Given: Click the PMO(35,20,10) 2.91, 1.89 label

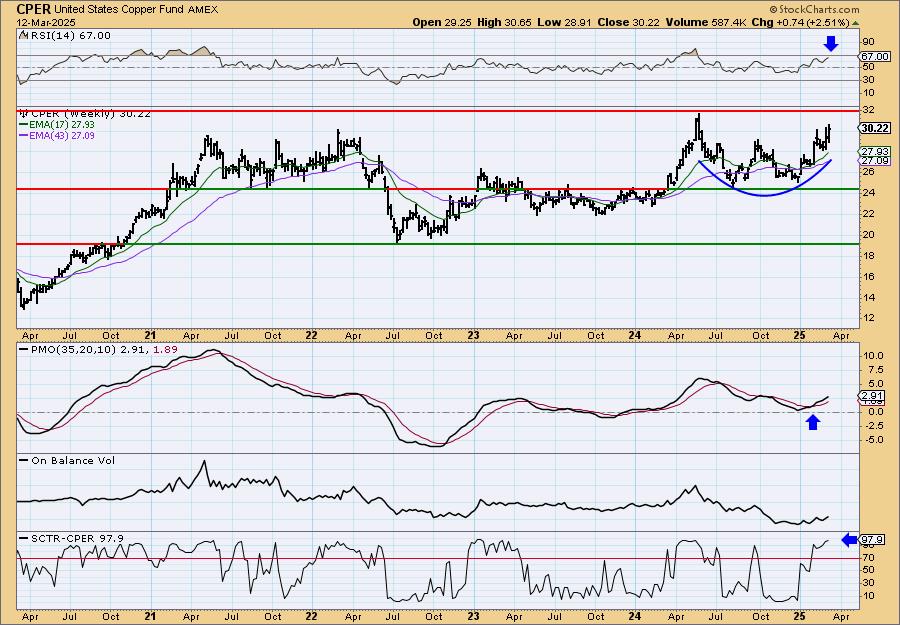Looking at the screenshot, I should (x=104, y=350).
